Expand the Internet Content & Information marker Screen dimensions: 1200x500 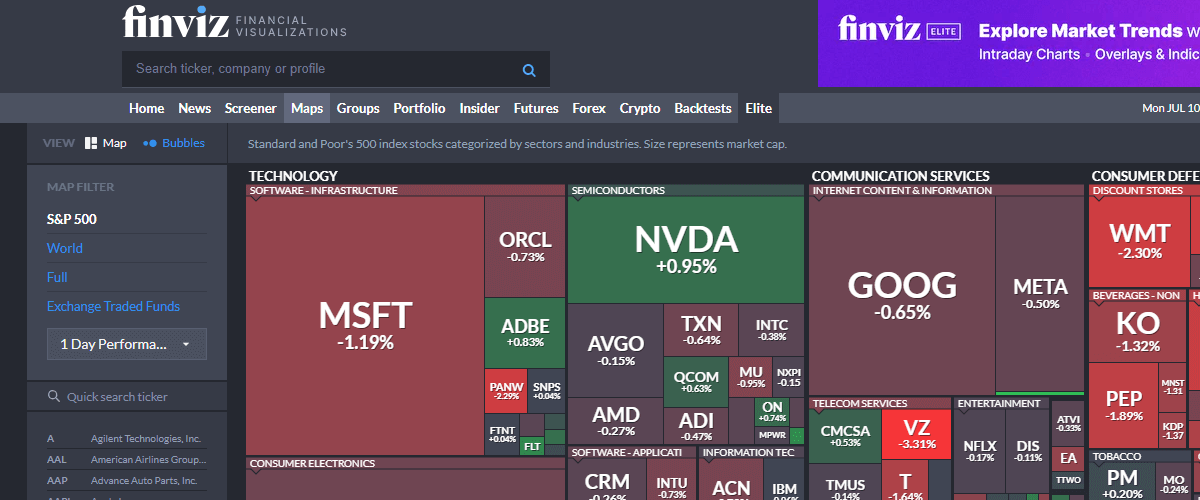817,200
